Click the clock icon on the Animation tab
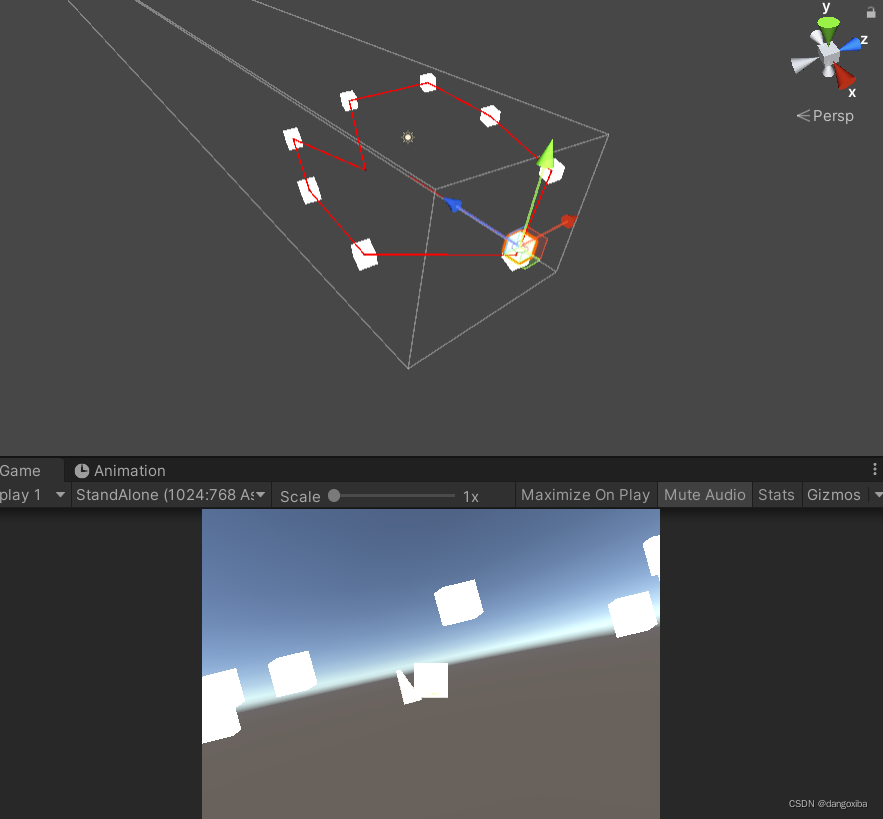This screenshot has height=819, width=883. click(x=83, y=470)
